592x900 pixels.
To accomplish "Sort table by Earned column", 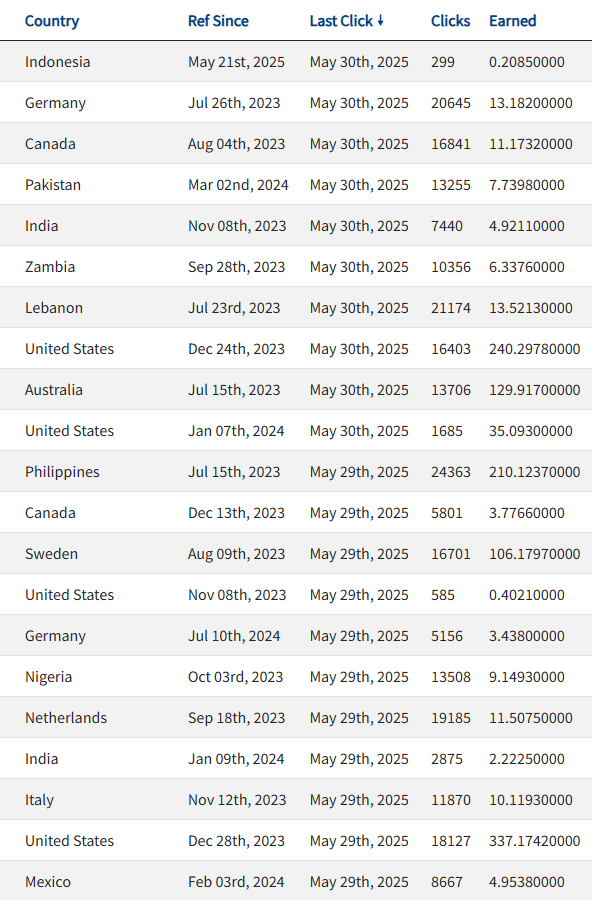I will (x=513, y=21).
